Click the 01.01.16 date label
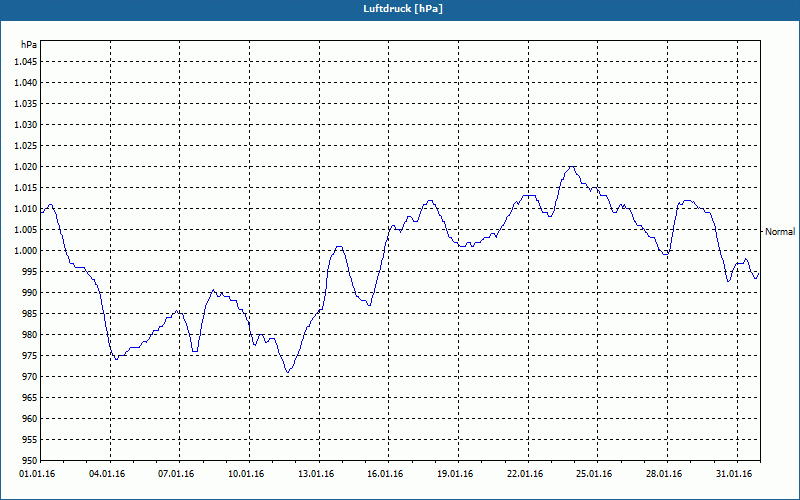This screenshot has width=800, height=500. (x=37, y=474)
